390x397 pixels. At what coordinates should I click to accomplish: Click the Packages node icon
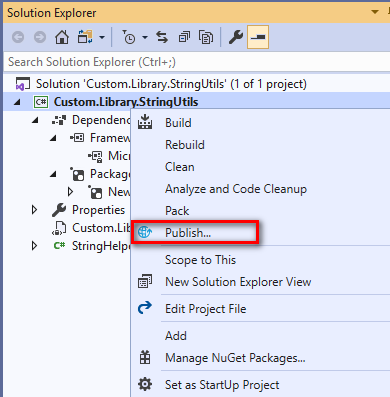click(x=77, y=174)
